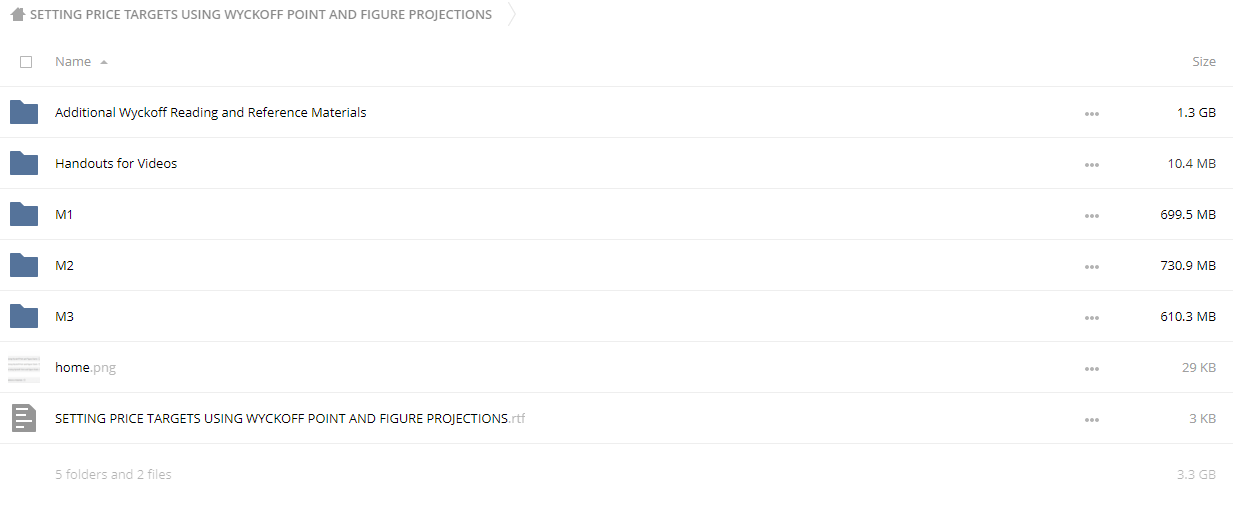Open more options for M3 folder

1091,317
